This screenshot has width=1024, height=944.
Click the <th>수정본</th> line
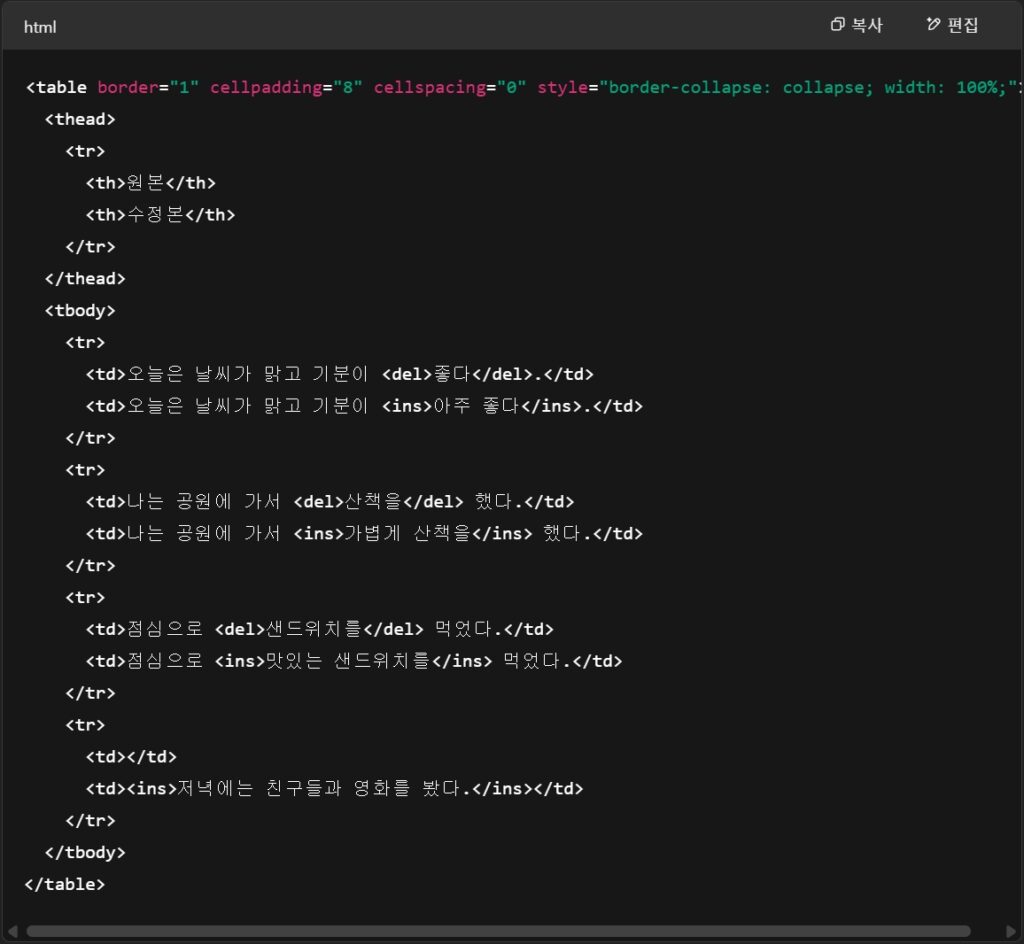(x=161, y=215)
